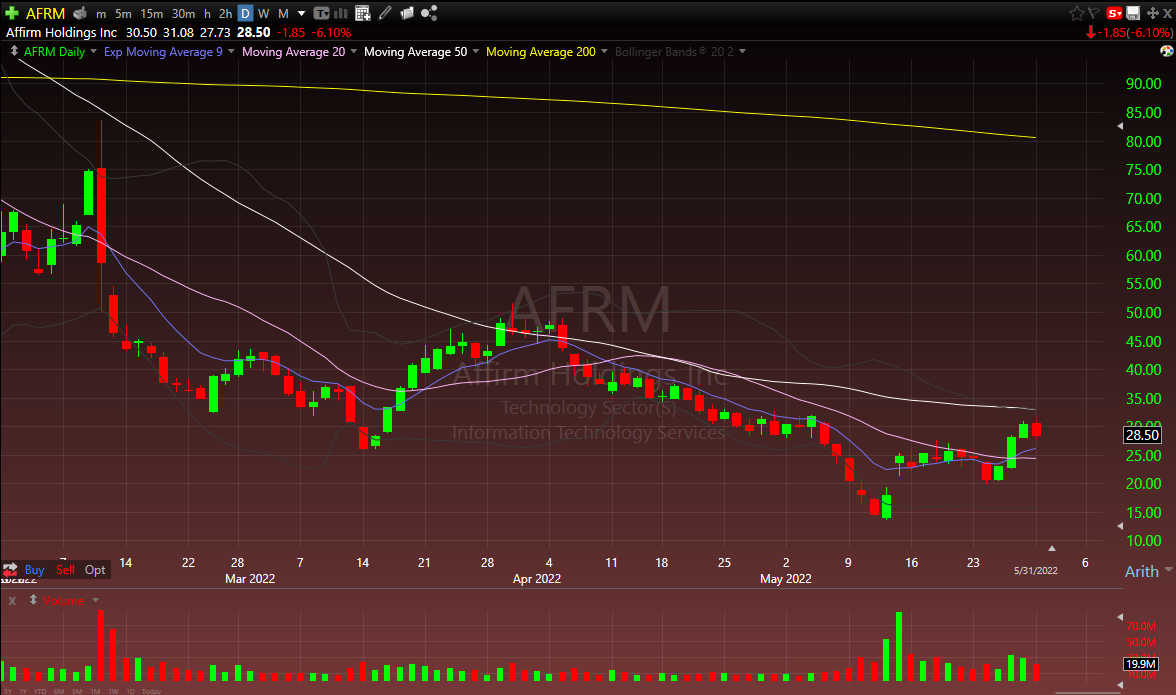Switch to 1-minute 'm' timeframe
Screen dimensions: 1176x695
click(101, 13)
